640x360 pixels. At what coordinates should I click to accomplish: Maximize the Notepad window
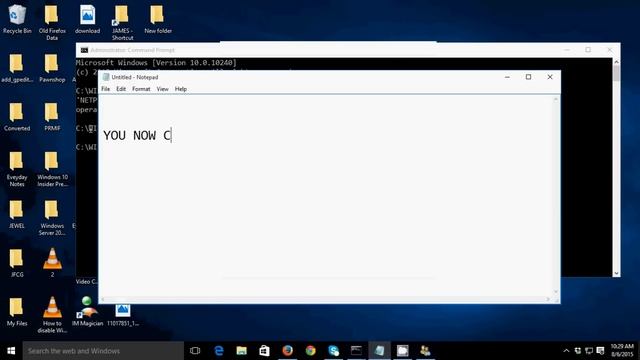pos(529,77)
